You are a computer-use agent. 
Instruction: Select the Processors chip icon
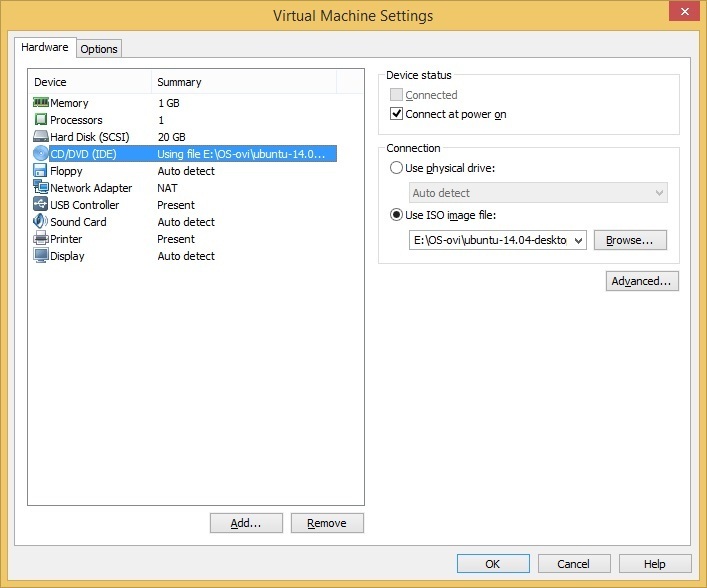(41, 119)
